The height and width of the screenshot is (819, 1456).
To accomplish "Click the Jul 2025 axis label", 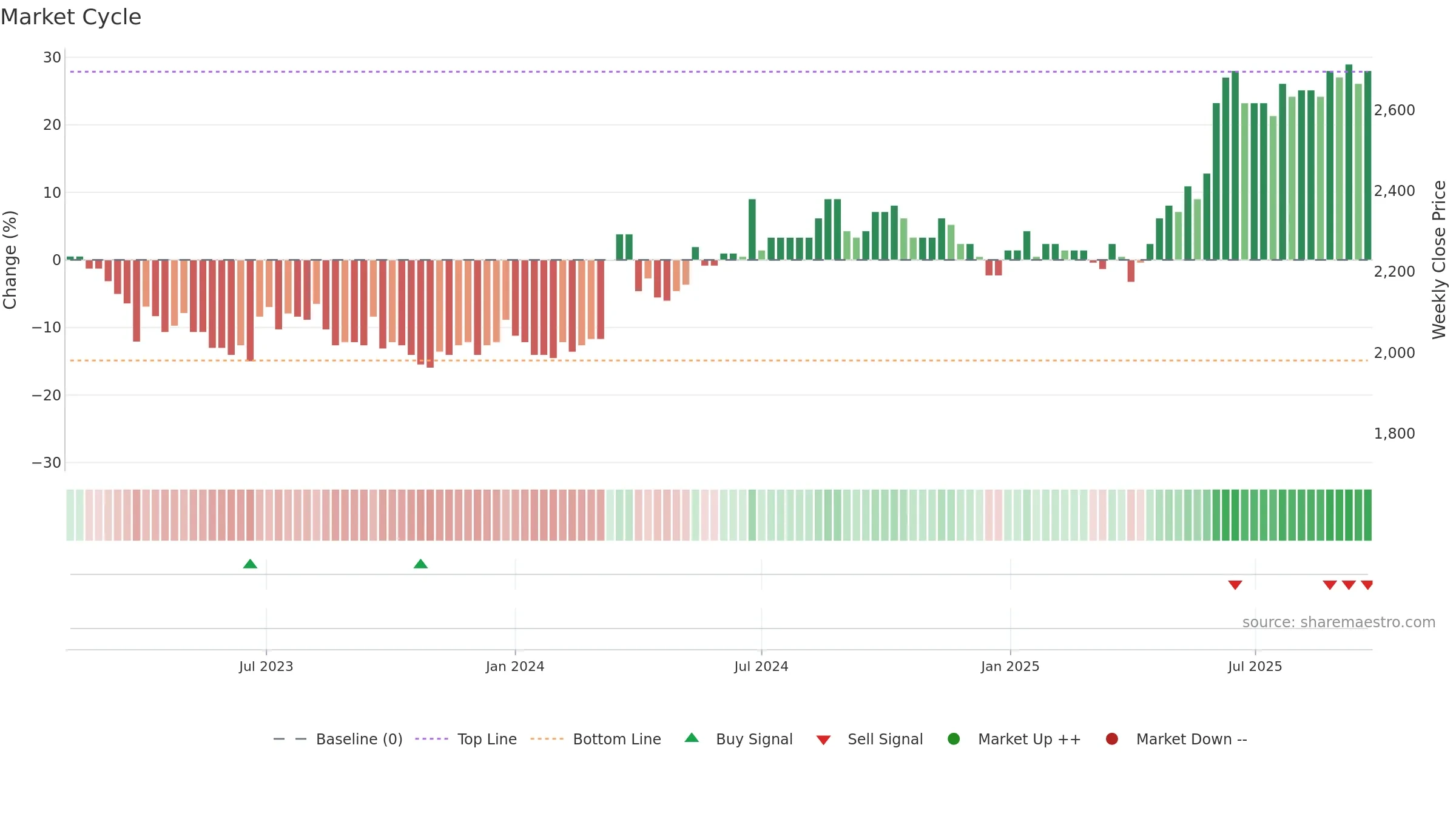I will coord(1255,667).
